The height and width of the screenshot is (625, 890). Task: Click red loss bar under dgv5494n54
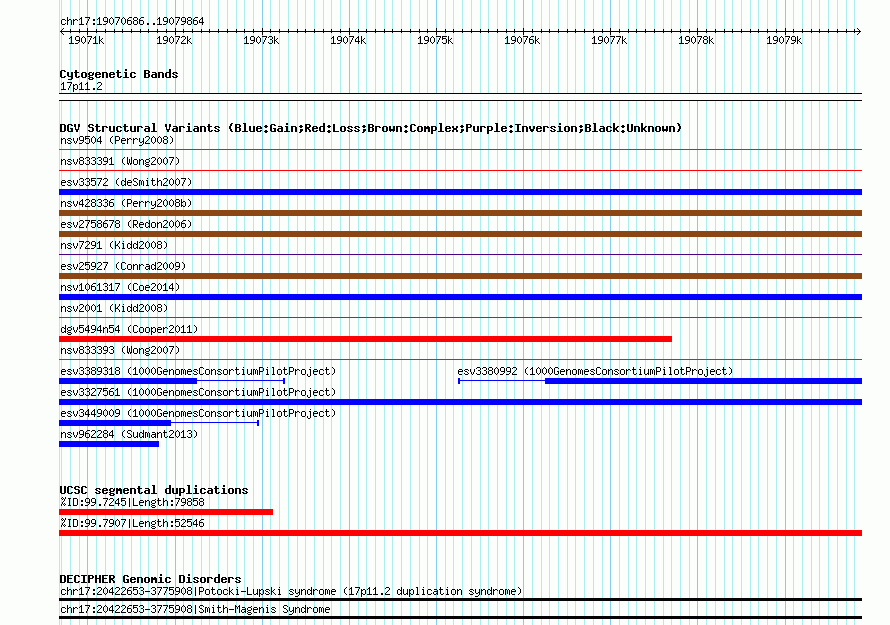pyautogui.click(x=366, y=339)
